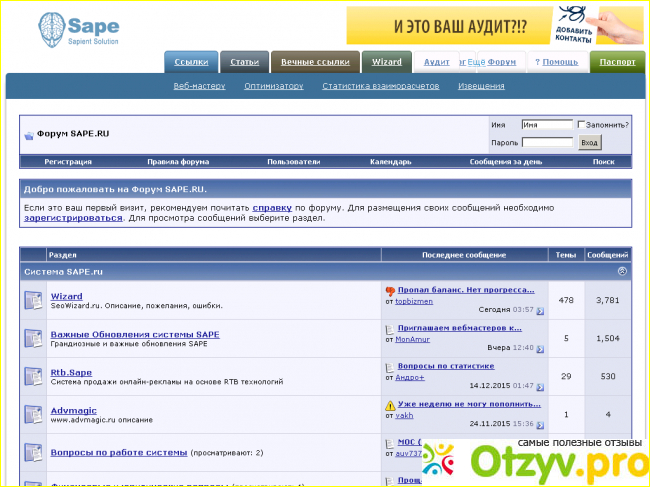Image resolution: width=650 pixels, height=487 pixels.
Task: Click the Пароль password field
Action: 546,143
